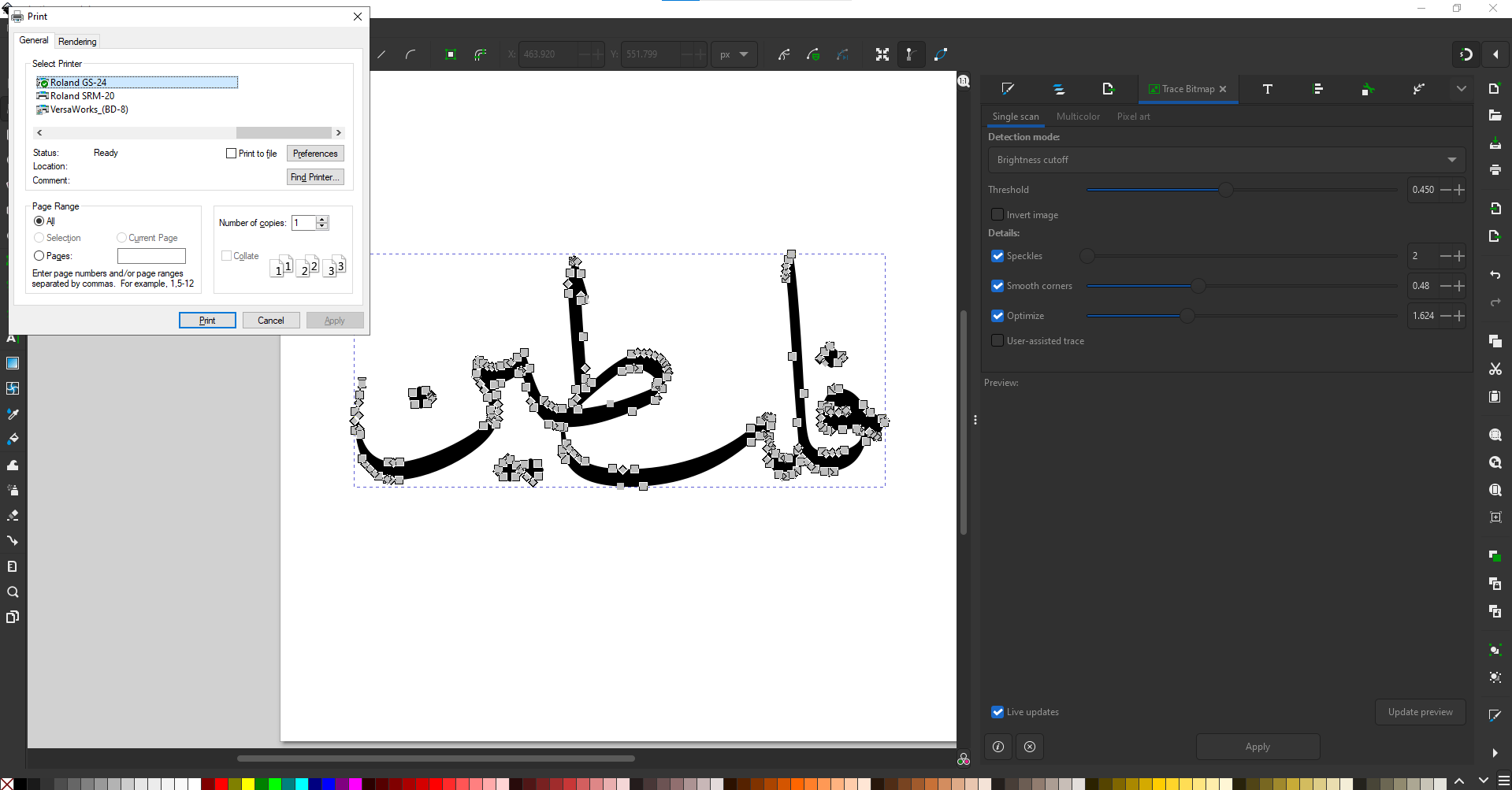This screenshot has height=790, width=1512.
Task: Open the Layers and Objects panel icon
Action: (1058, 89)
